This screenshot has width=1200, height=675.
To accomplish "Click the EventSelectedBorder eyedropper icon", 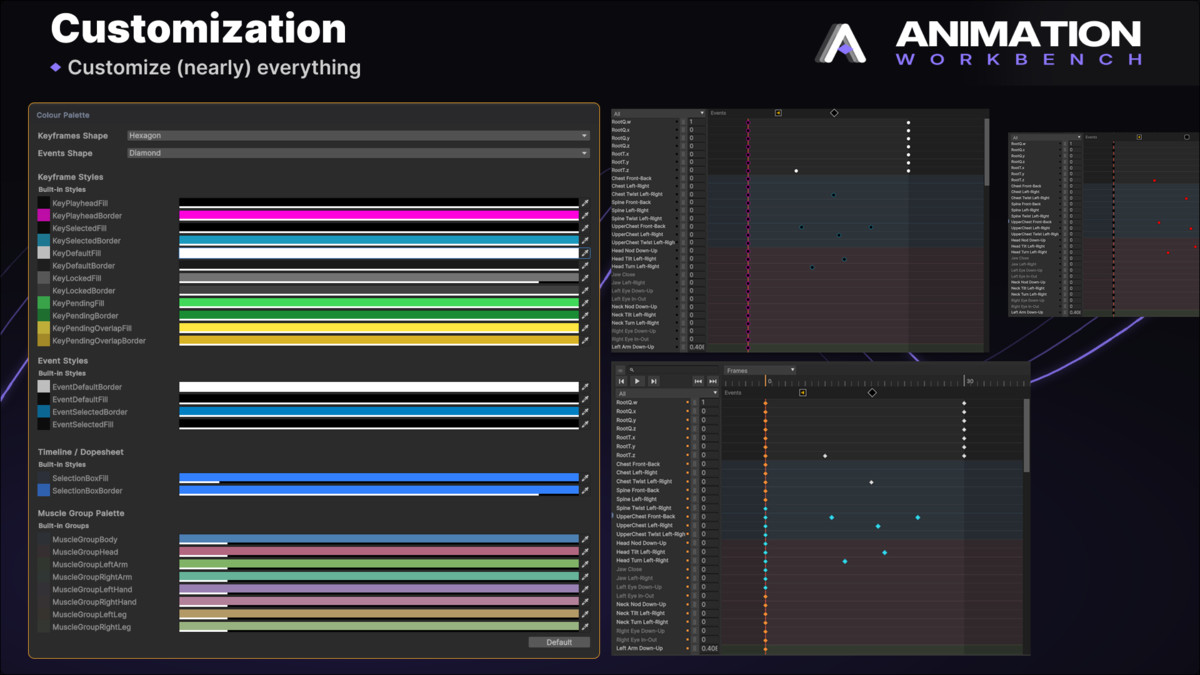I will pyautogui.click(x=586, y=412).
